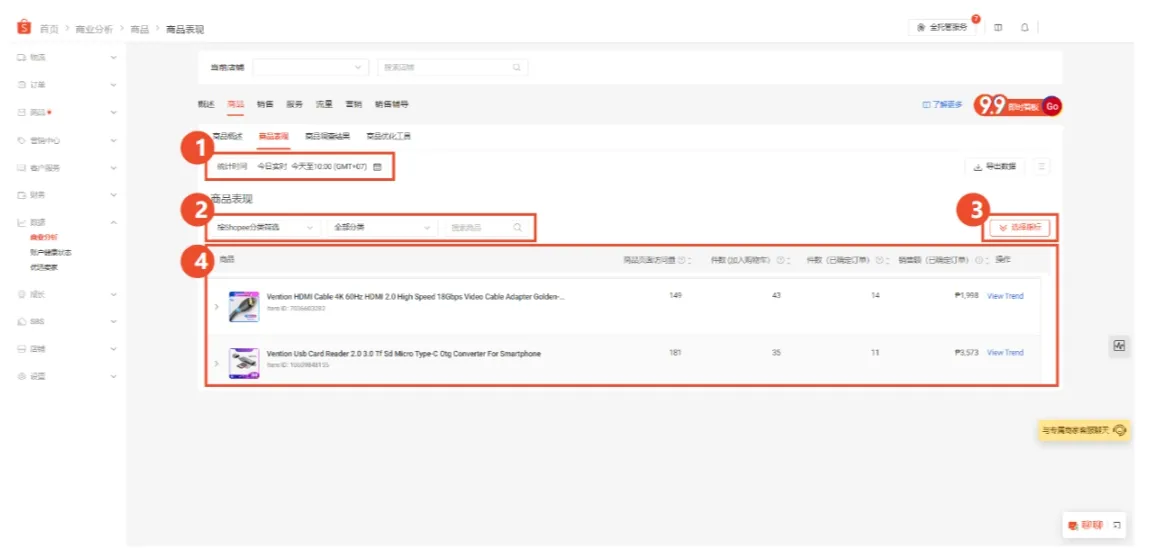Open the 当前店铺 shop selector dropdown
This screenshot has width=1159, height=555.
[x=311, y=67]
